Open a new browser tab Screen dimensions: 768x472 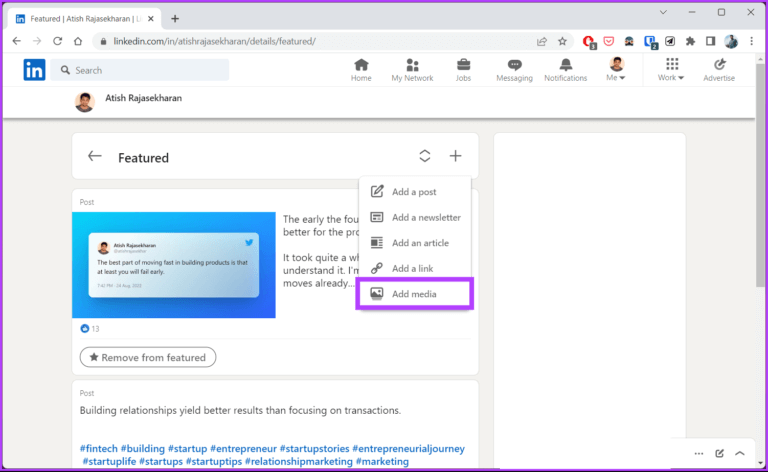[x=175, y=19]
